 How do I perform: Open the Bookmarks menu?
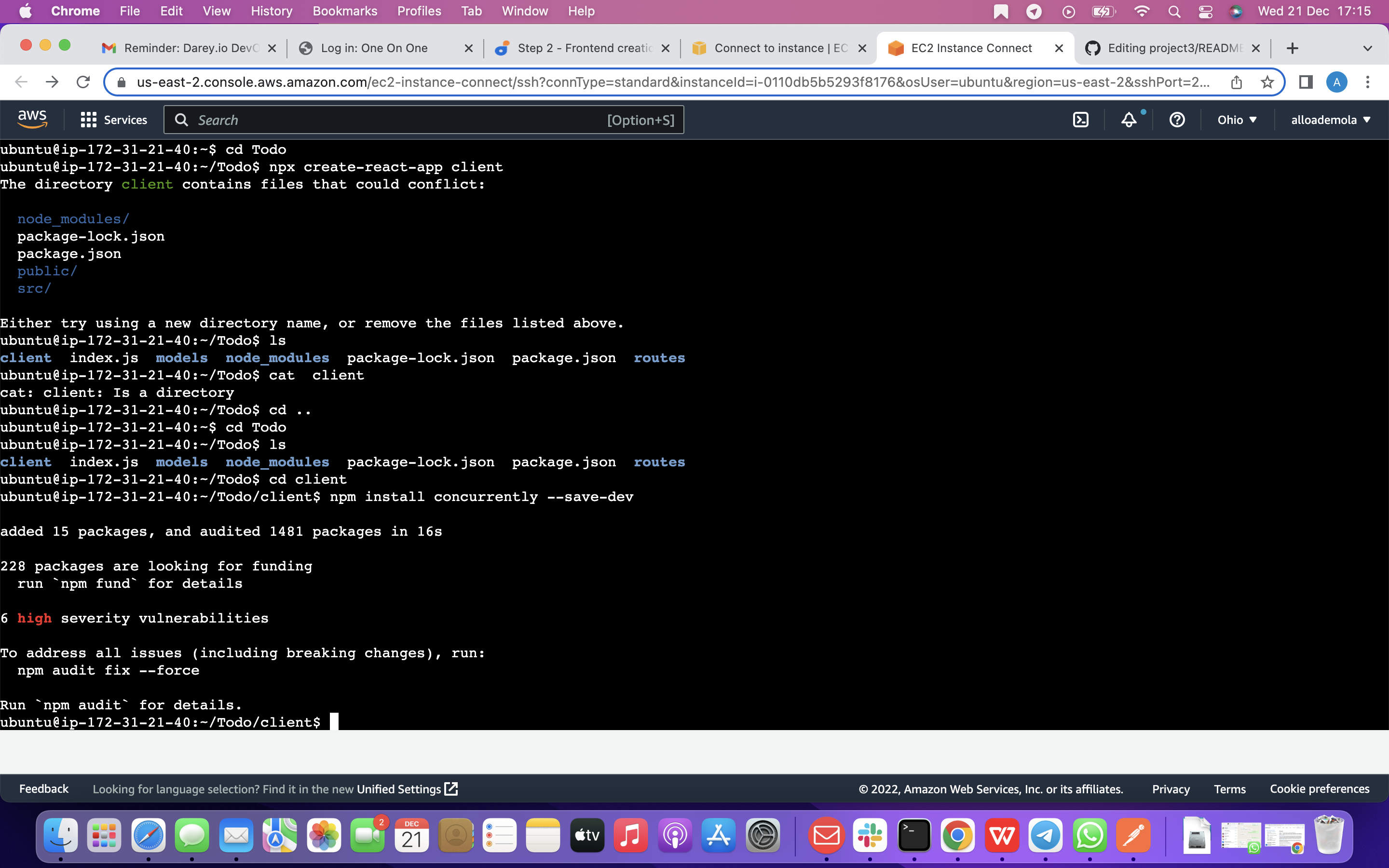[x=345, y=11]
